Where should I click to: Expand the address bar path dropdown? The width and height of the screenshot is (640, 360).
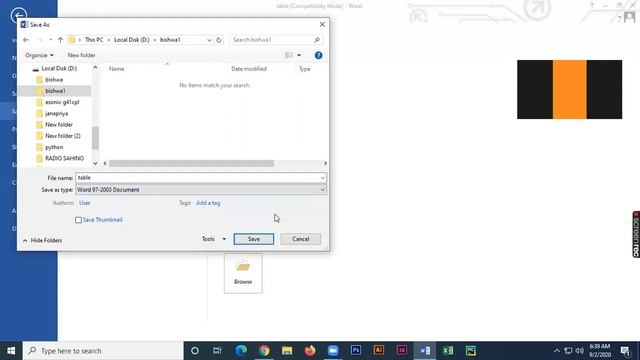click(209, 40)
